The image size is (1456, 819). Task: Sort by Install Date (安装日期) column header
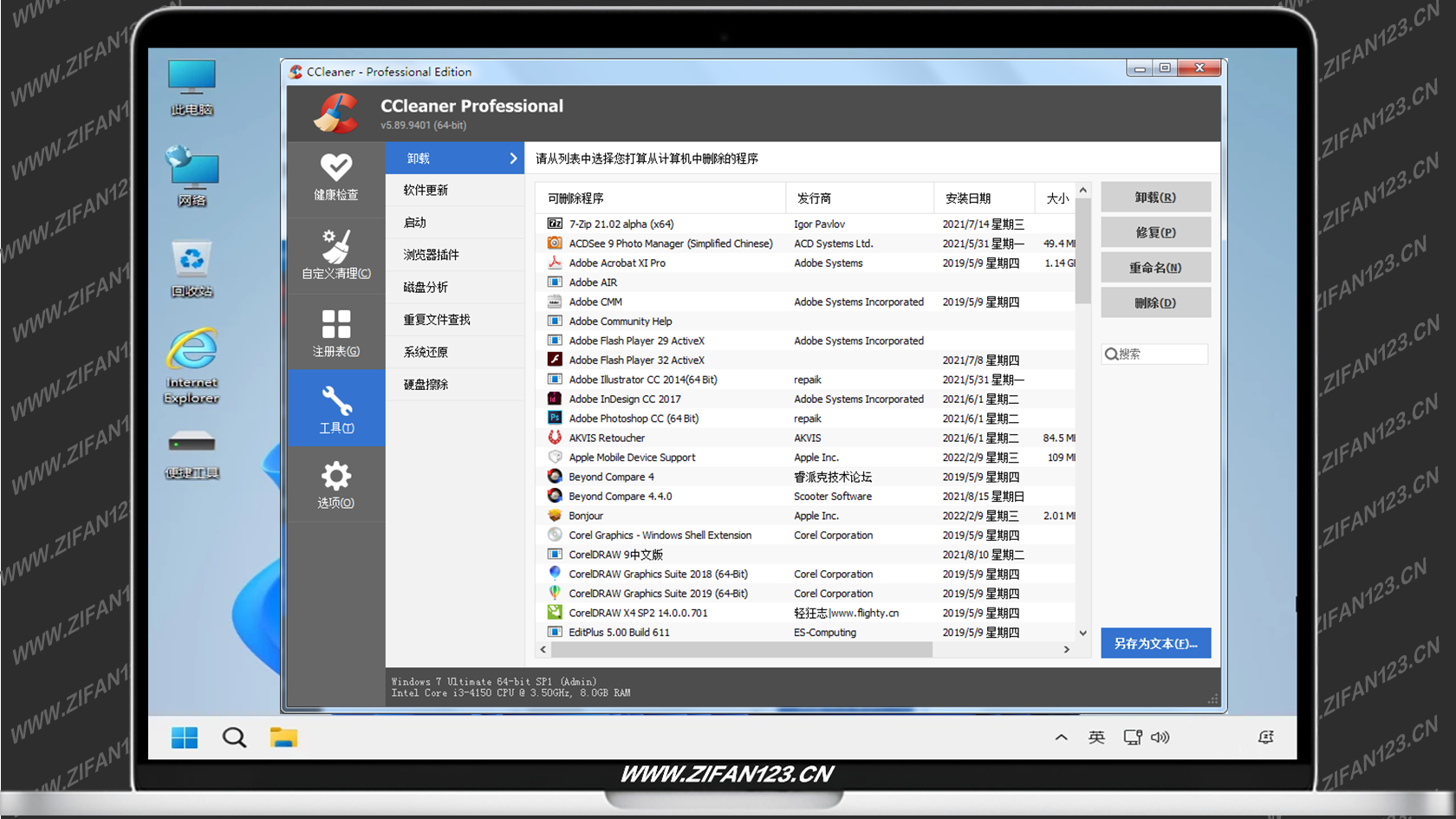click(x=985, y=198)
